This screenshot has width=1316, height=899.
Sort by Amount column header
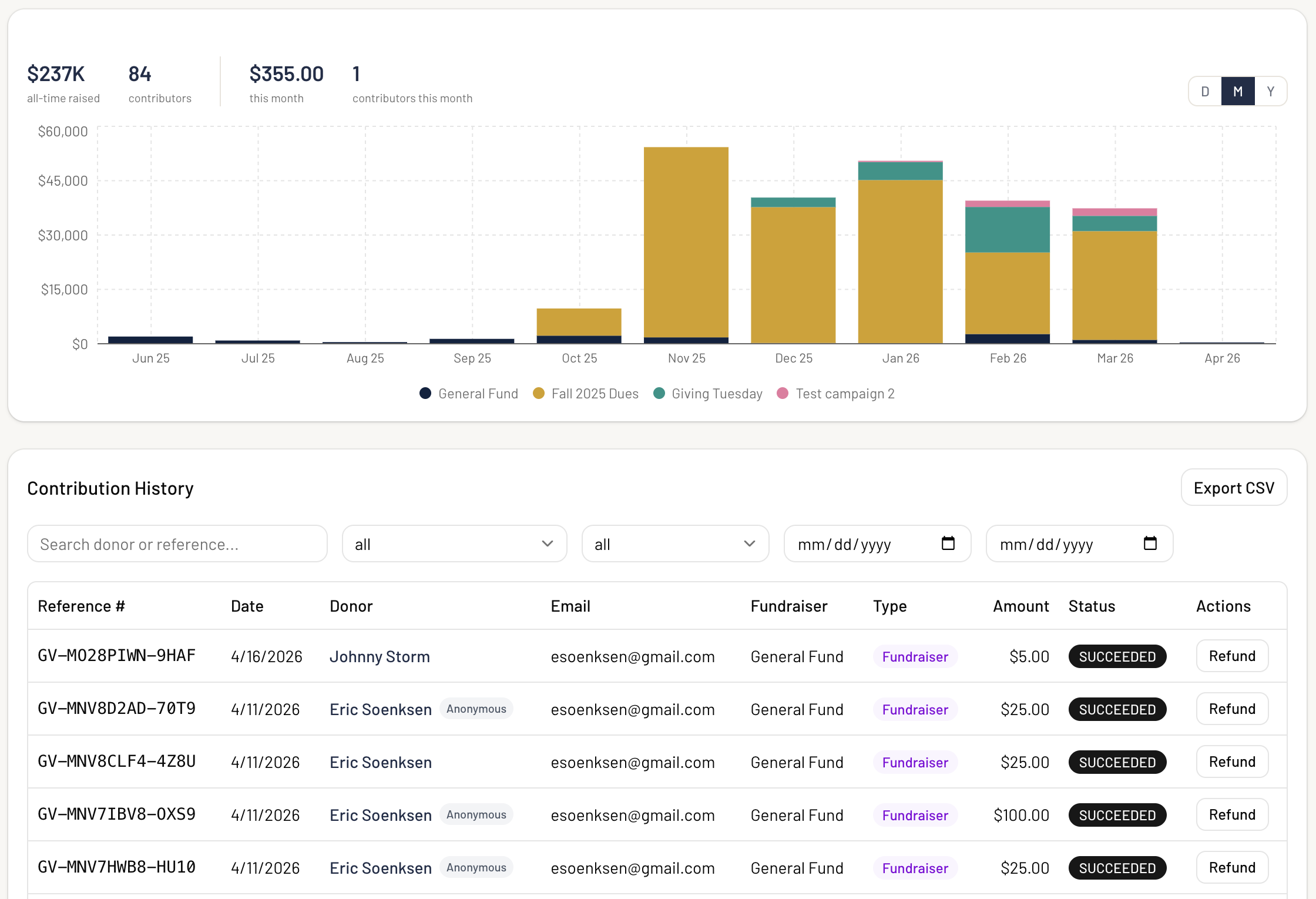pos(1020,606)
